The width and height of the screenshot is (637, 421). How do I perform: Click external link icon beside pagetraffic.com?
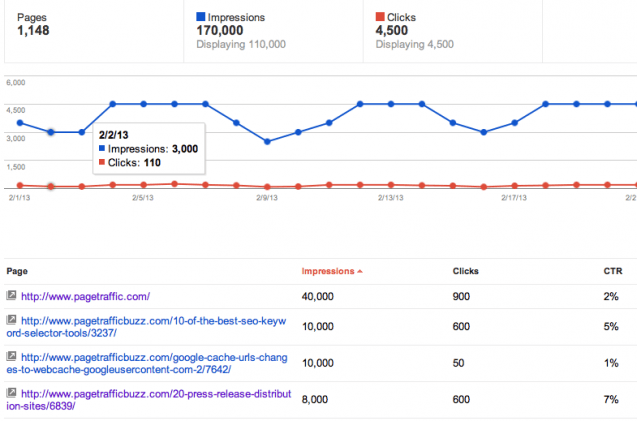pos(11,295)
